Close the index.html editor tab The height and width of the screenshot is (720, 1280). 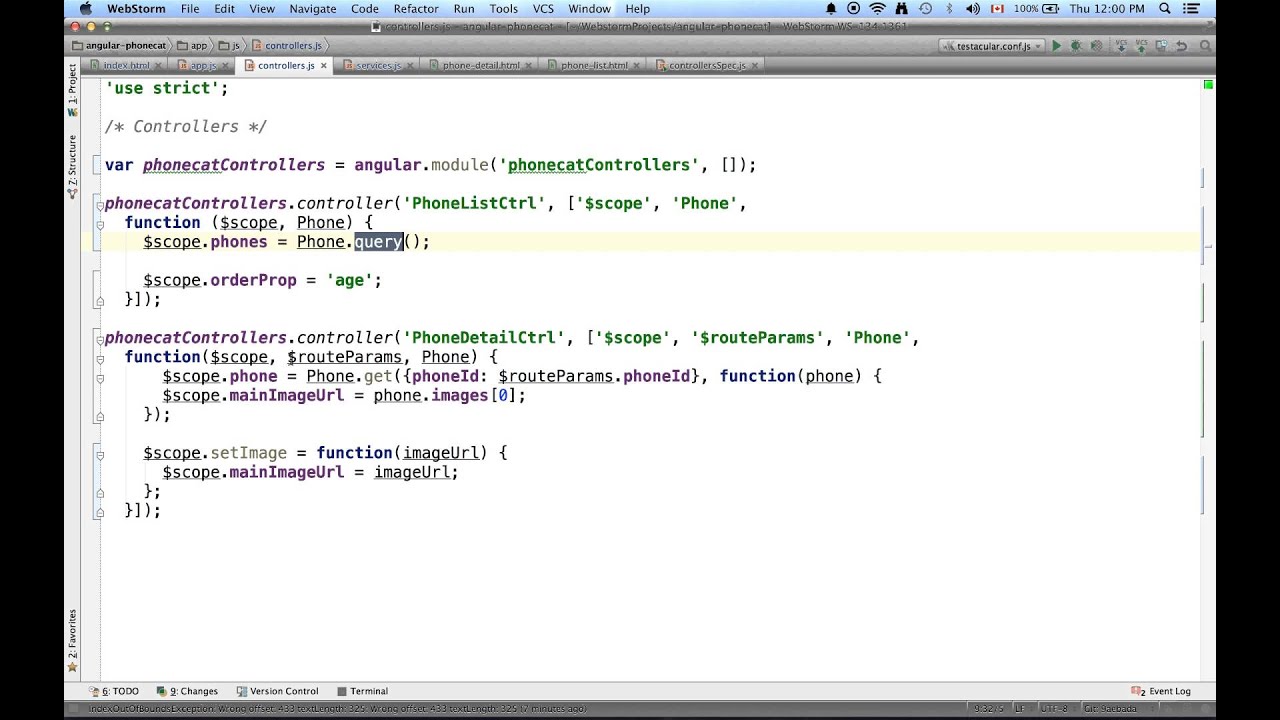tap(158, 66)
